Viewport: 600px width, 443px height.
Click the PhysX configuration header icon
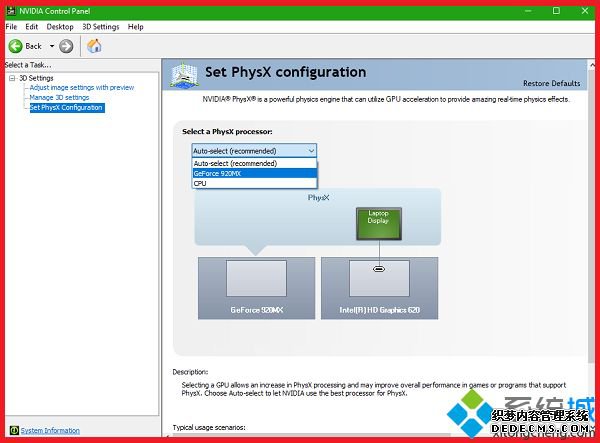click(x=184, y=75)
